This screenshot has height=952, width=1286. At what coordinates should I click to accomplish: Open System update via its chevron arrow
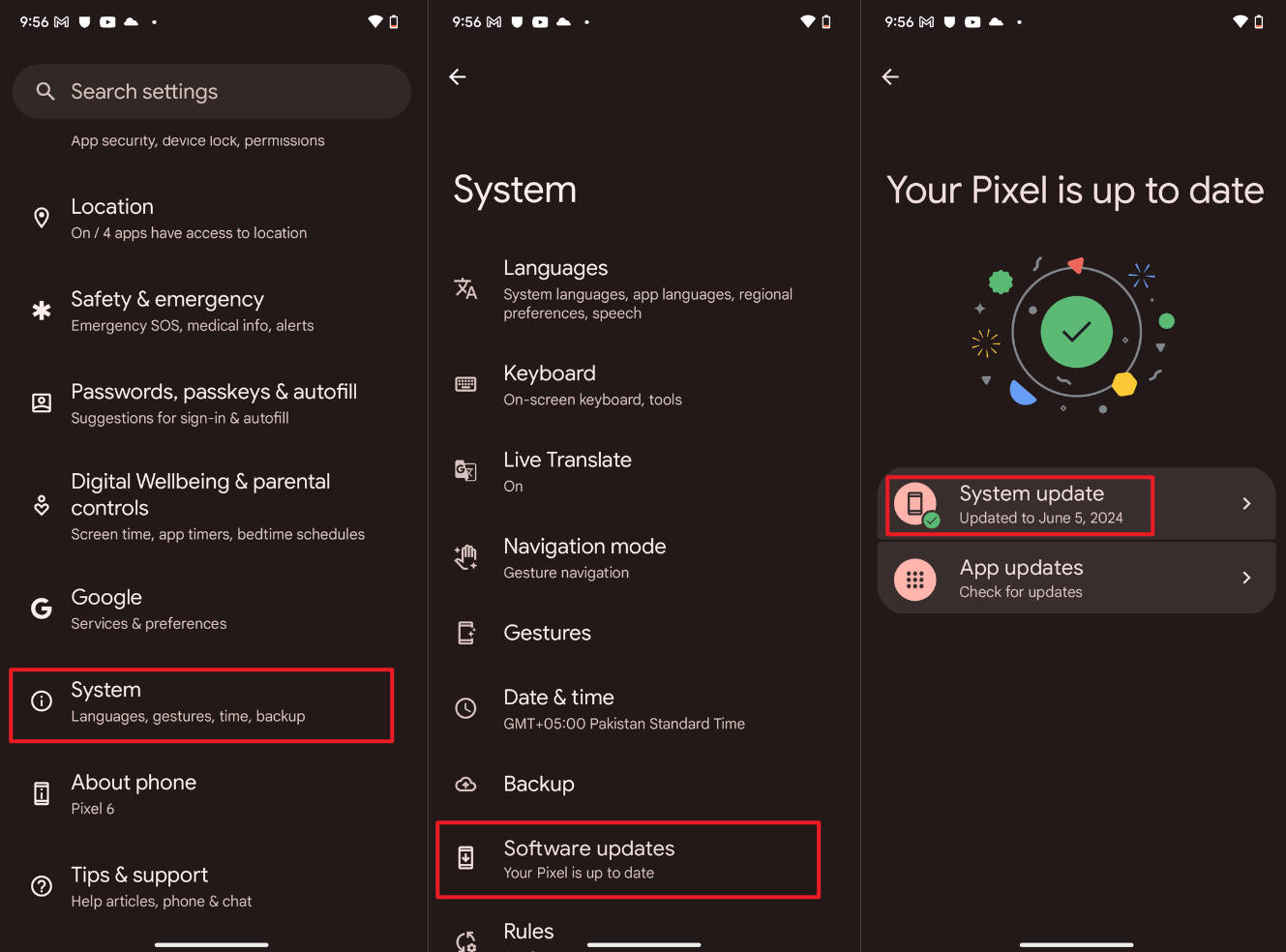[x=1246, y=503]
